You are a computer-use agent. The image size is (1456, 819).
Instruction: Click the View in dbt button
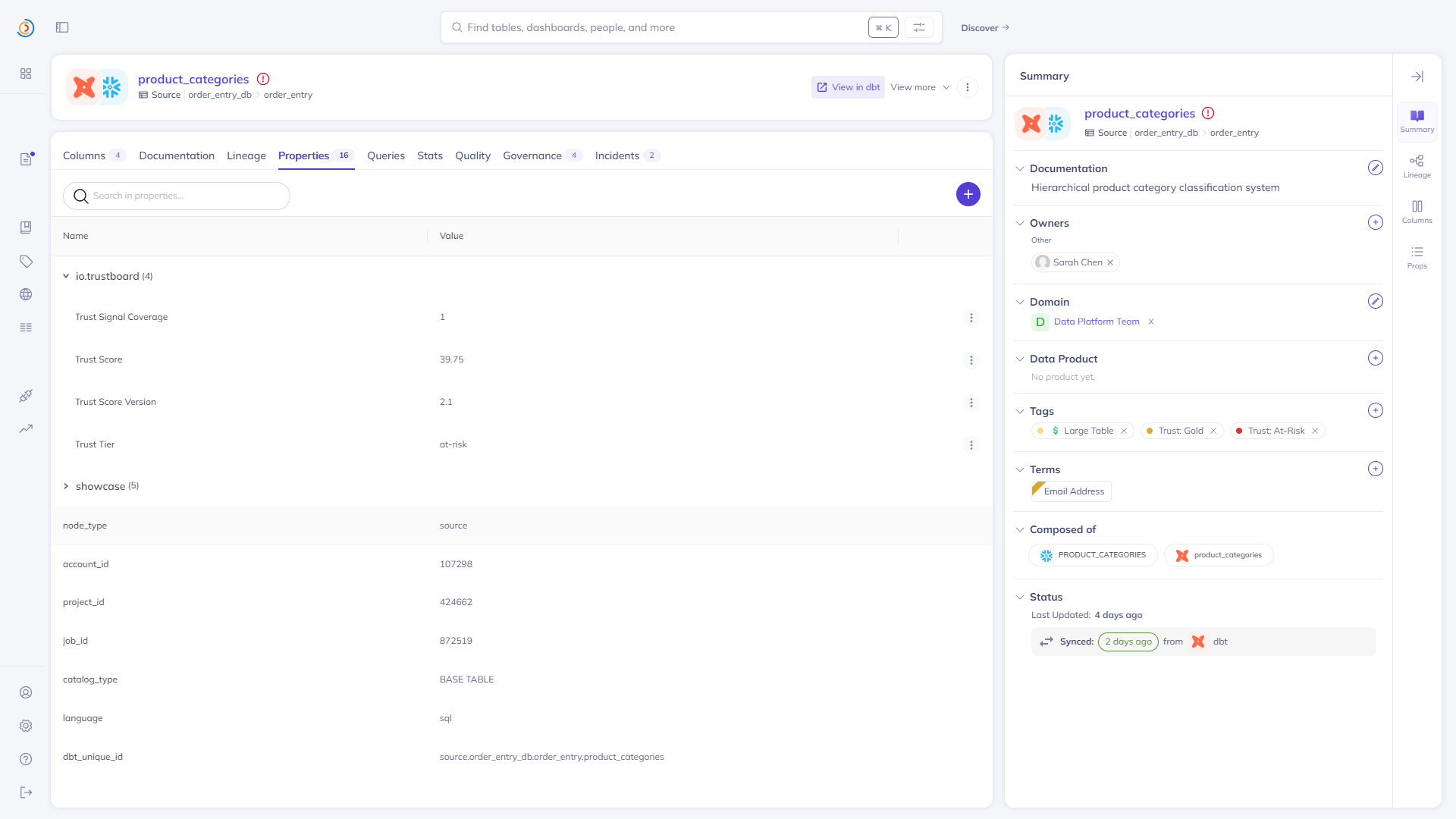click(848, 87)
